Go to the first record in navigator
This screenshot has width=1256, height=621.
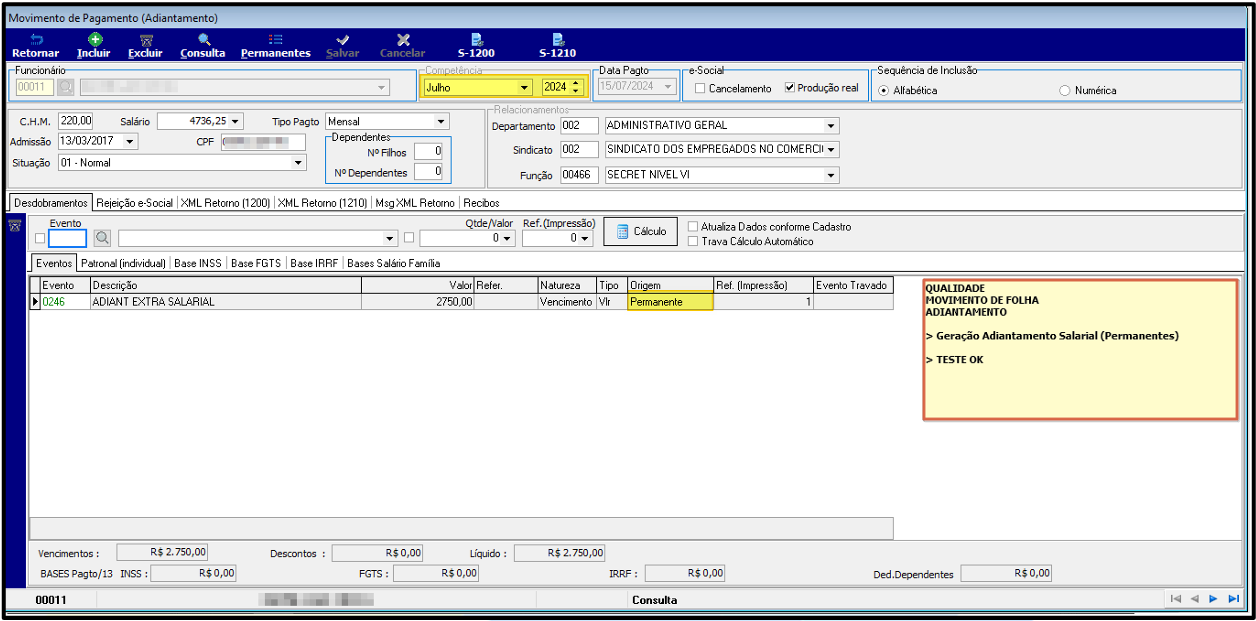(x=1176, y=598)
